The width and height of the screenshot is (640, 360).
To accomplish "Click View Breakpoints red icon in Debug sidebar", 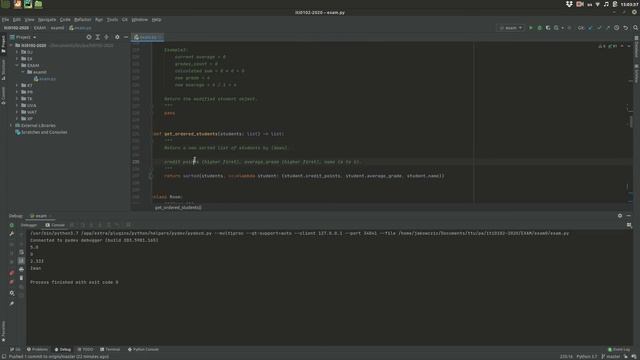I will tap(11, 273).
